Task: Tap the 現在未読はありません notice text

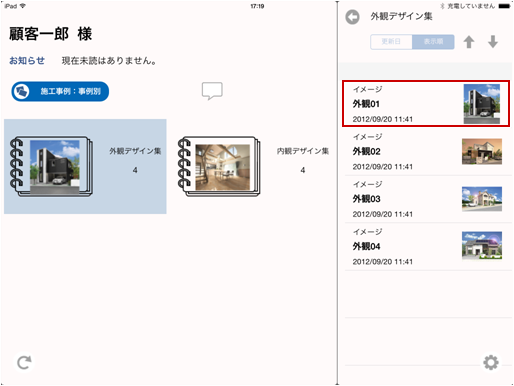Action: (109, 61)
